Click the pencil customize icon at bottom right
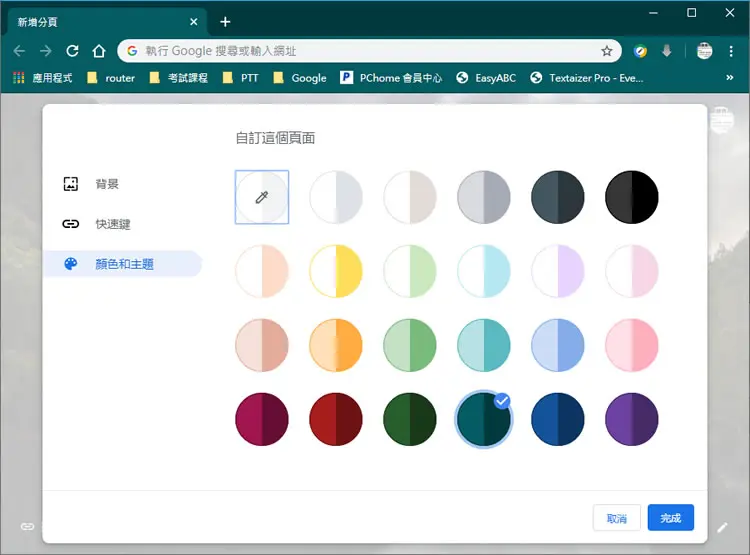Image resolution: width=750 pixels, height=555 pixels. [722, 528]
